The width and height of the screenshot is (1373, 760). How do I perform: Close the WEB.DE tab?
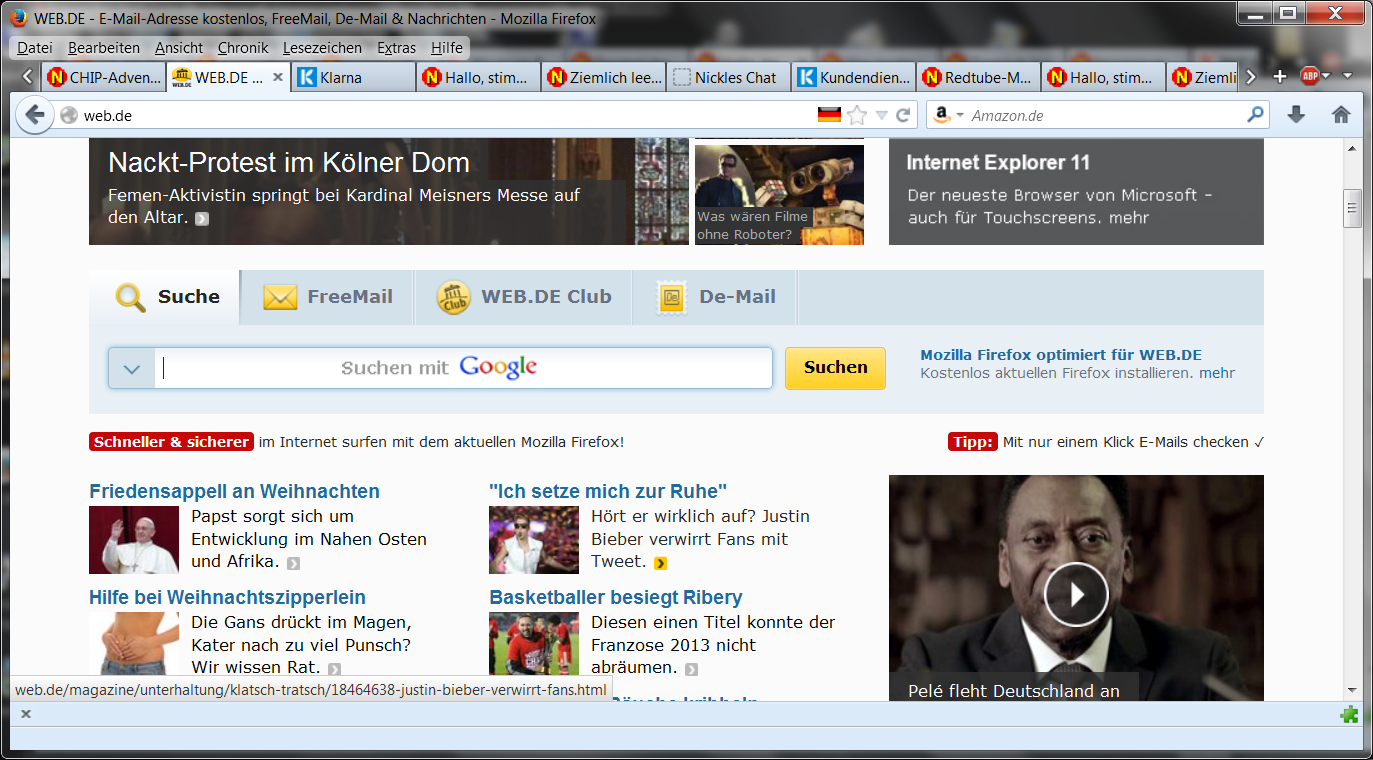click(278, 77)
